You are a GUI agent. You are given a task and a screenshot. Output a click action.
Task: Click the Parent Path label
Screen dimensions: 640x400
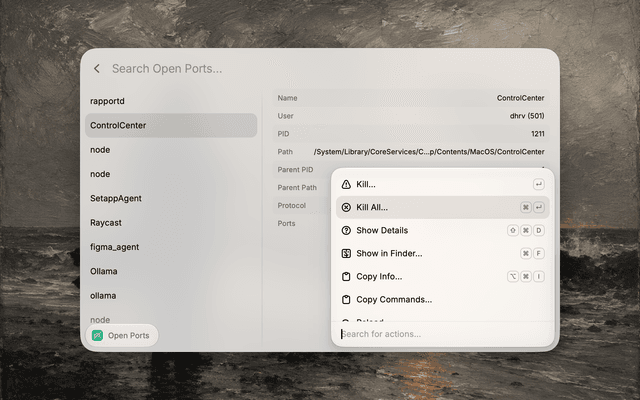tap(297, 188)
